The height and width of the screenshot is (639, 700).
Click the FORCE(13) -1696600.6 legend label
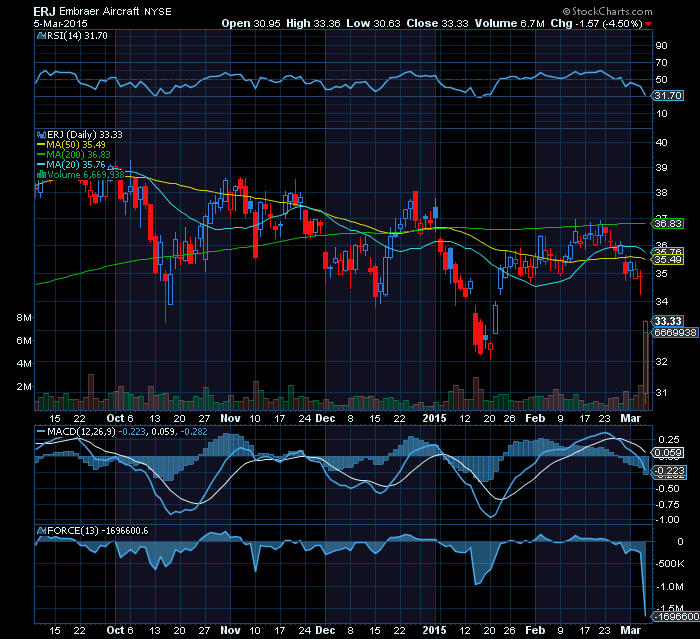pyautogui.click(x=98, y=531)
